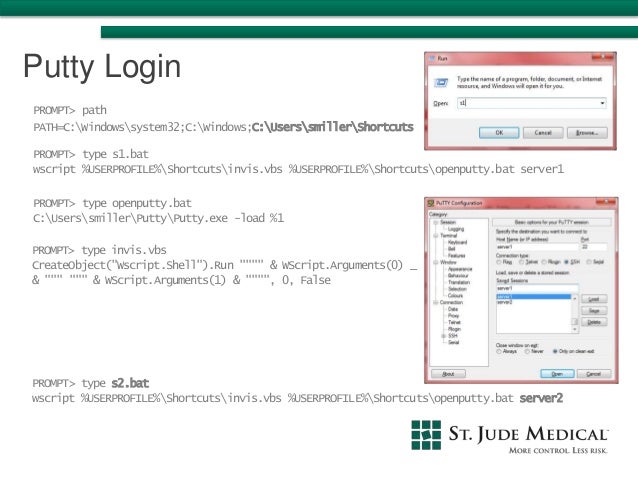Click the Run program icon in dialog

(441, 83)
